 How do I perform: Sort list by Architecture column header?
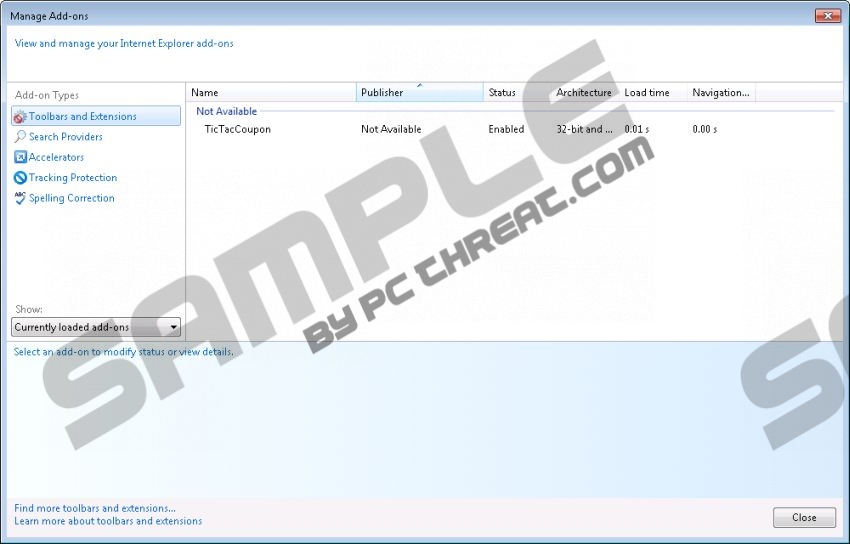pos(584,93)
